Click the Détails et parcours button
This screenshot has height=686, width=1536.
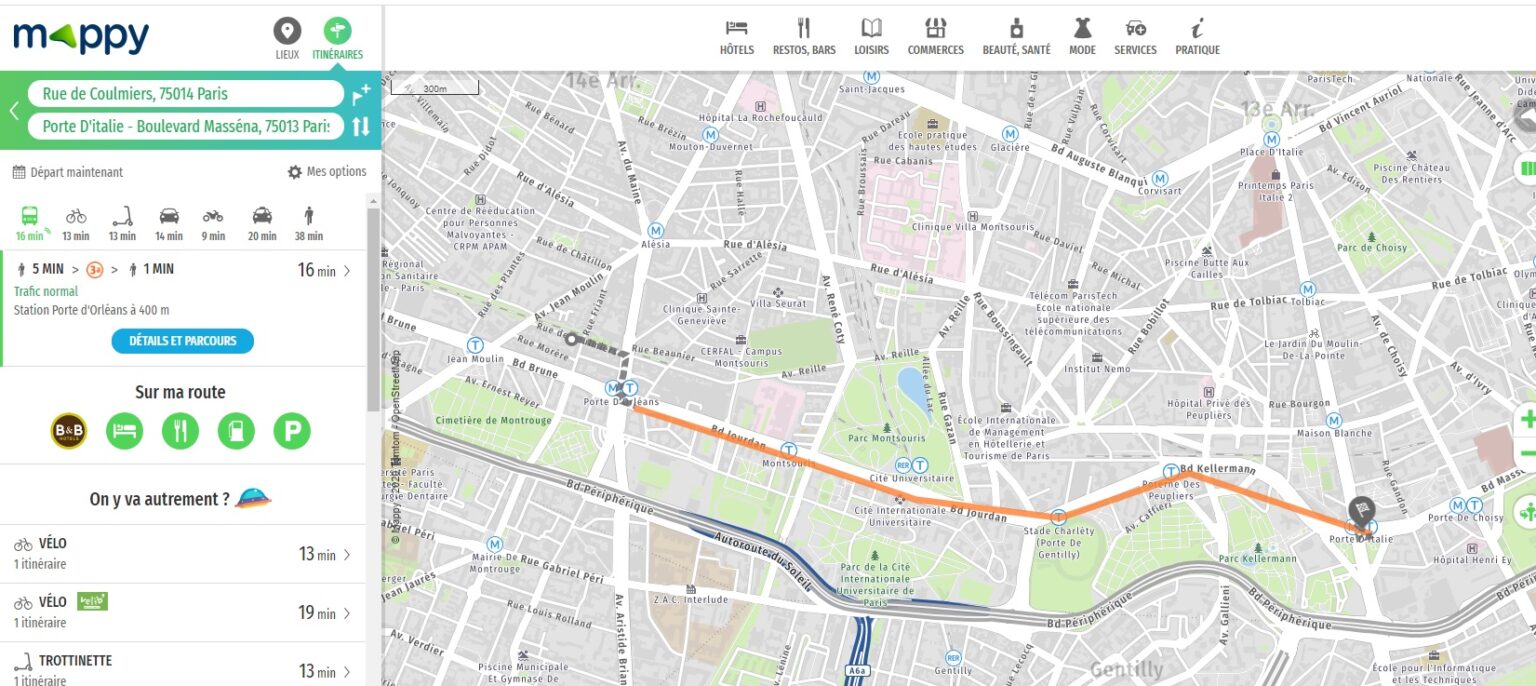point(183,341)
